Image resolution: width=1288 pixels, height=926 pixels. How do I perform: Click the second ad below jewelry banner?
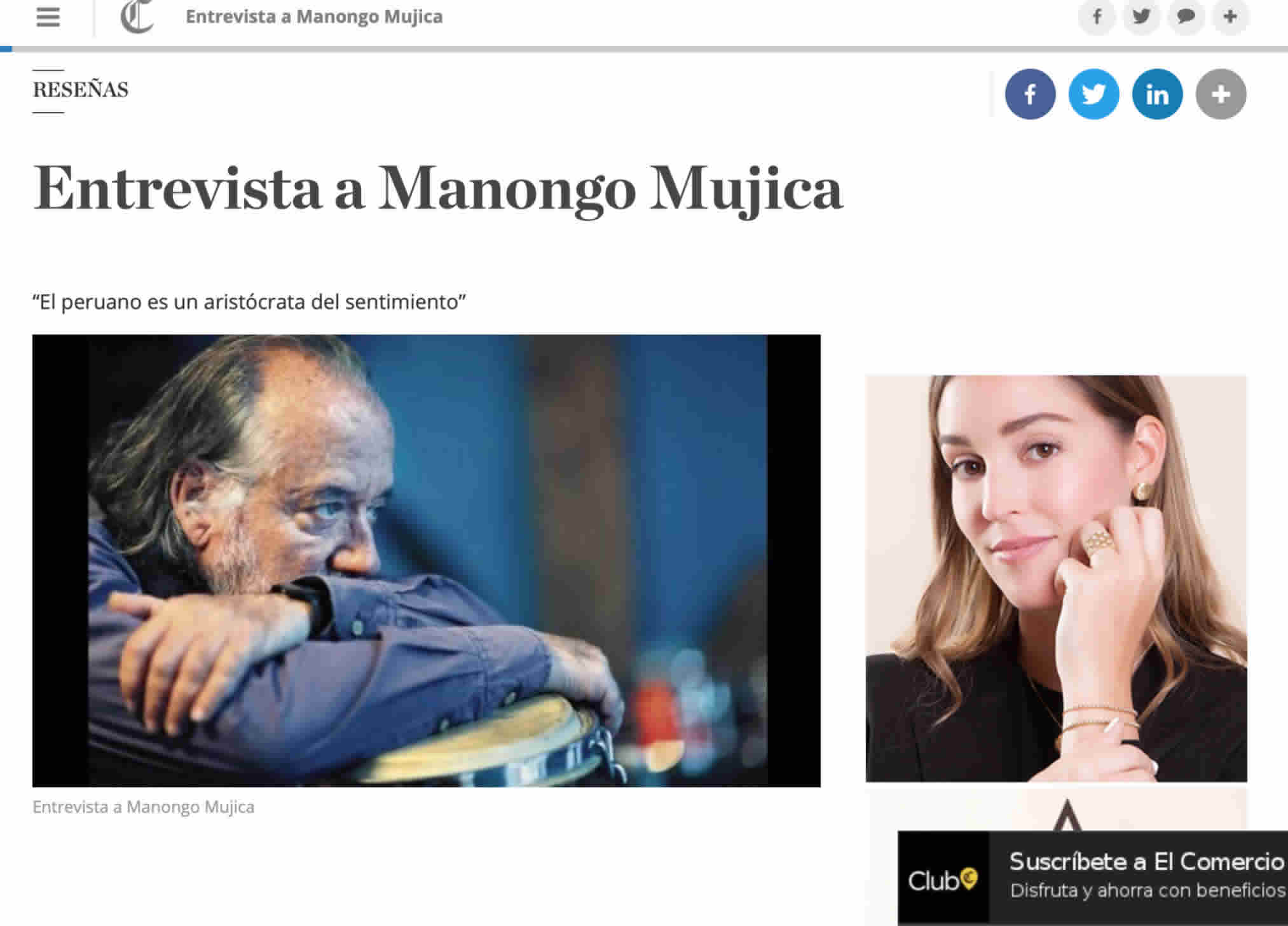pyautogui.click(x=1056, y=810)
